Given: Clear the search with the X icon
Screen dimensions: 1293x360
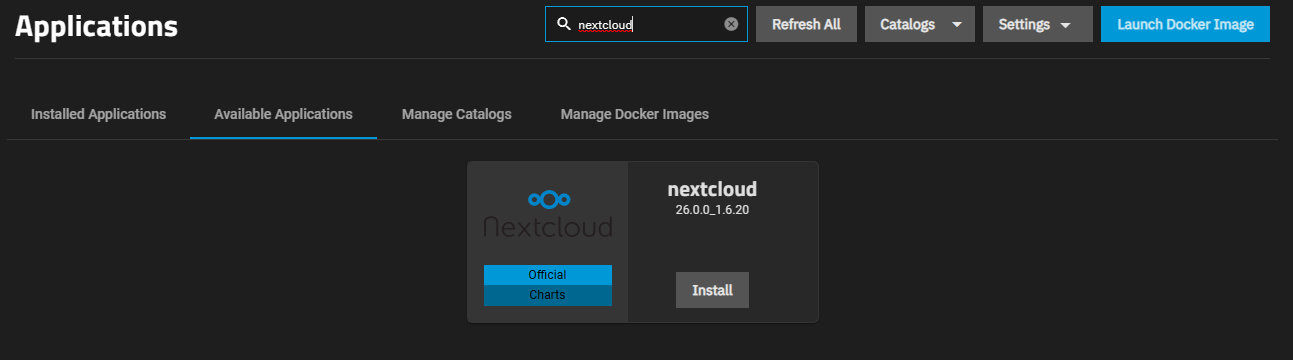Looking at the screenshot, I should coord(731,24).
